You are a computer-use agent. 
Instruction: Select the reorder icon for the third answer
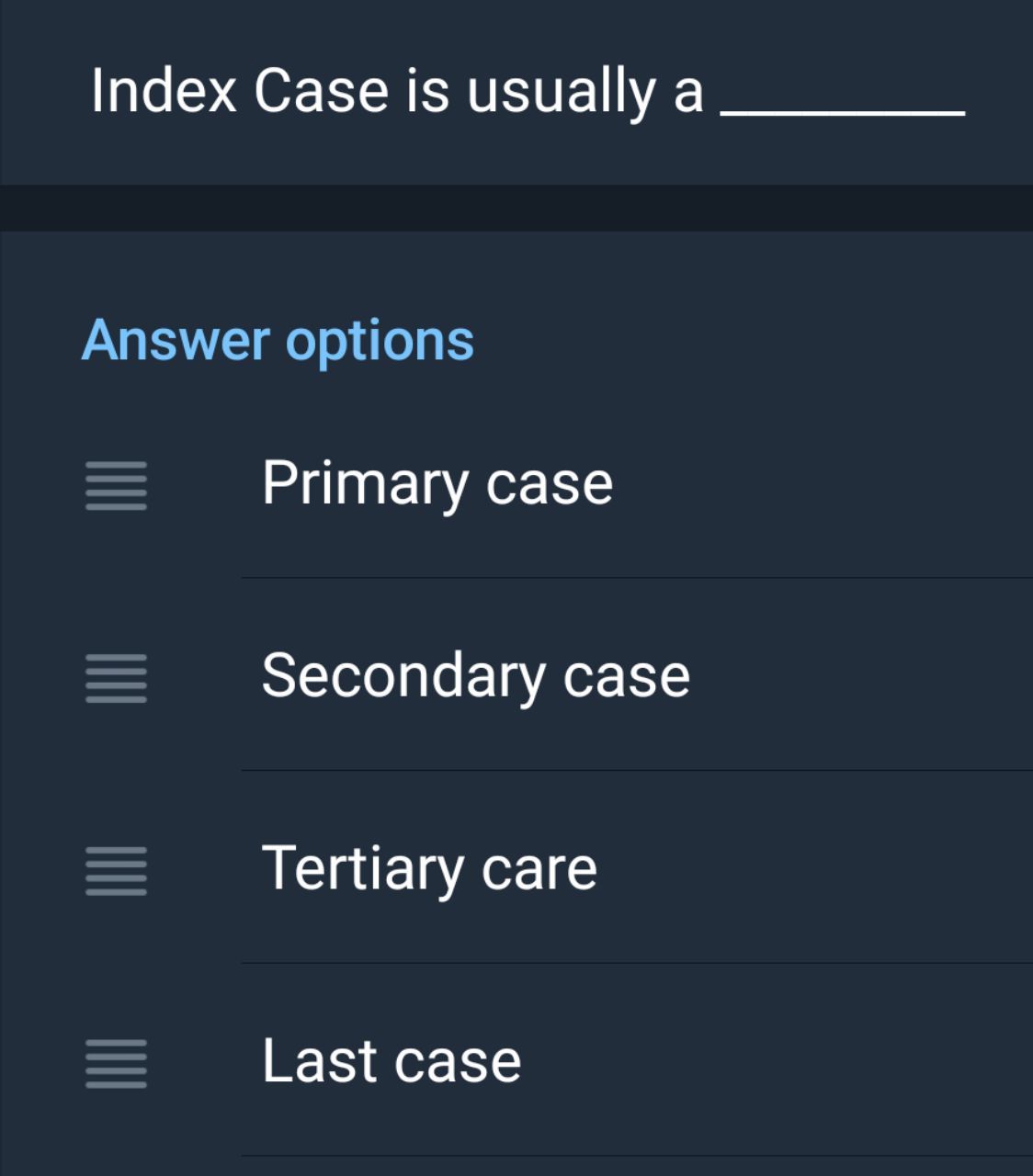pos(118,873)
